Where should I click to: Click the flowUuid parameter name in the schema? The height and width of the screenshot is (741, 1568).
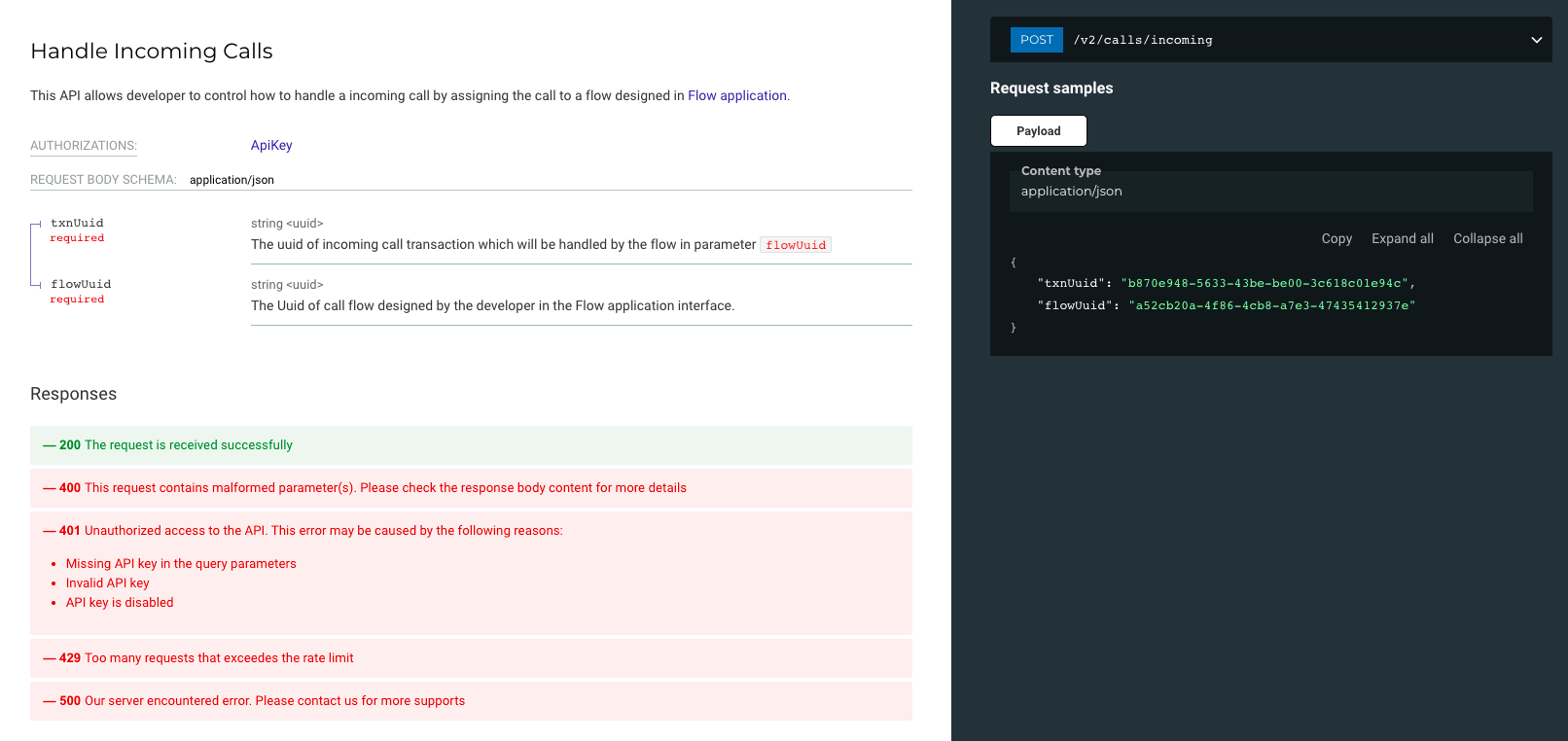tap(81, 284)
